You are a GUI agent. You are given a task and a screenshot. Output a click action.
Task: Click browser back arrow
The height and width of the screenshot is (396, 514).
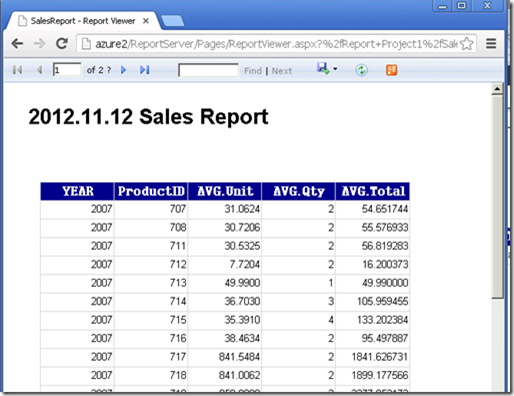click(17, 44)
